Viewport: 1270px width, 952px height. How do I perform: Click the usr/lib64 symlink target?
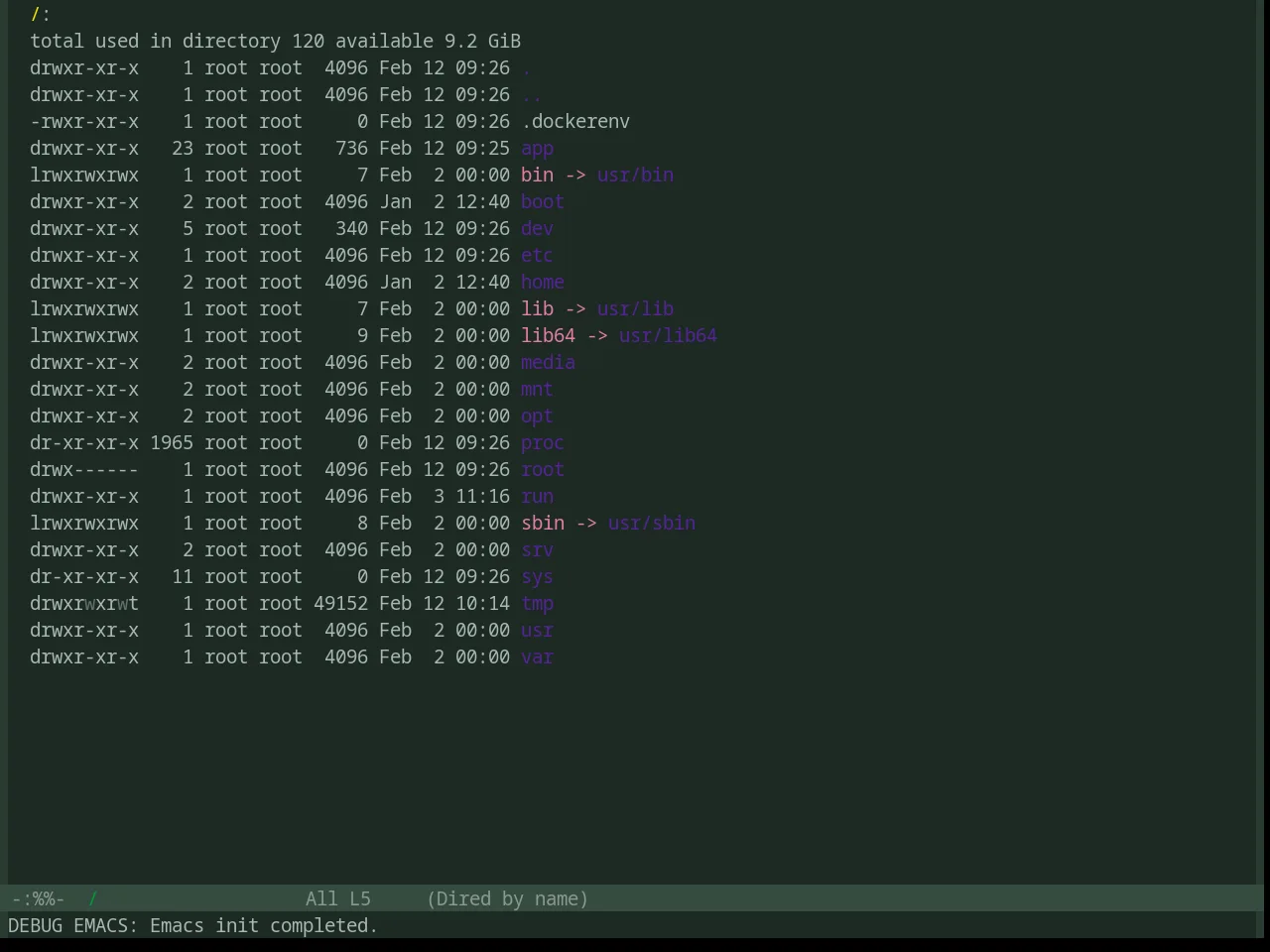click(668, 336)
